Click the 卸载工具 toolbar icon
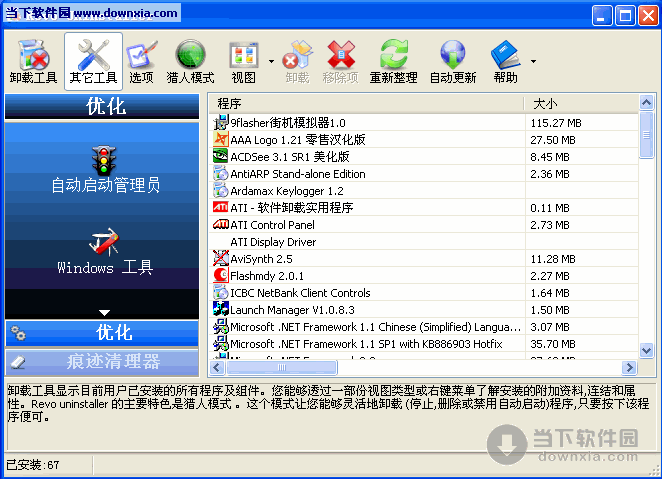662x479 pixels. click(x=33, y=60)
